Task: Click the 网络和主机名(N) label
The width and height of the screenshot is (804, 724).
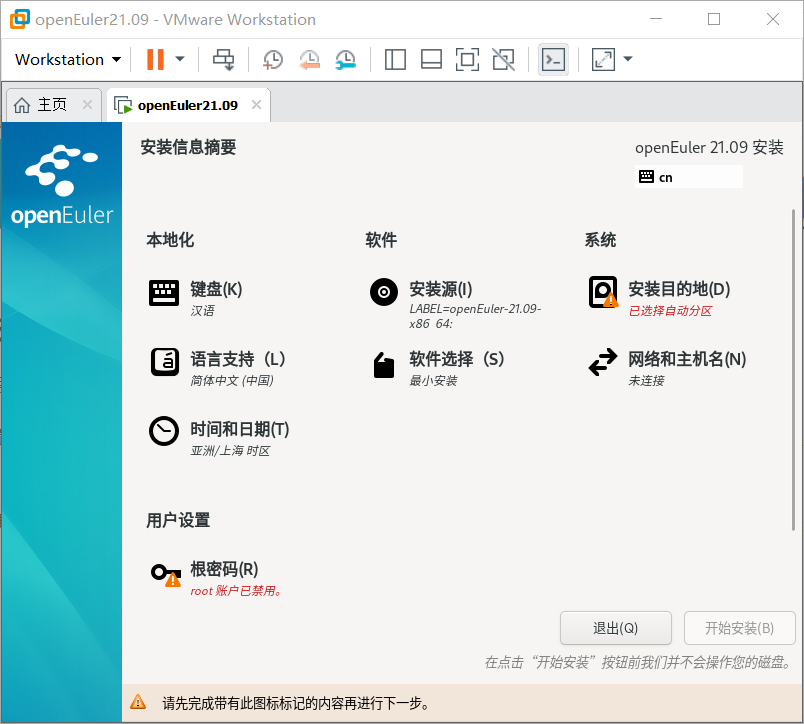Action: pyautogui.click(x=687, y=359)
